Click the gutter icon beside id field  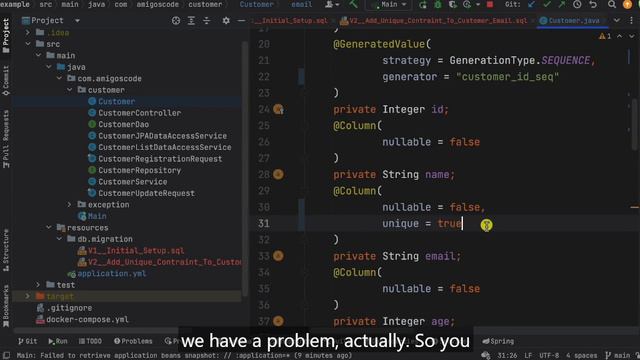coord(278,109)
